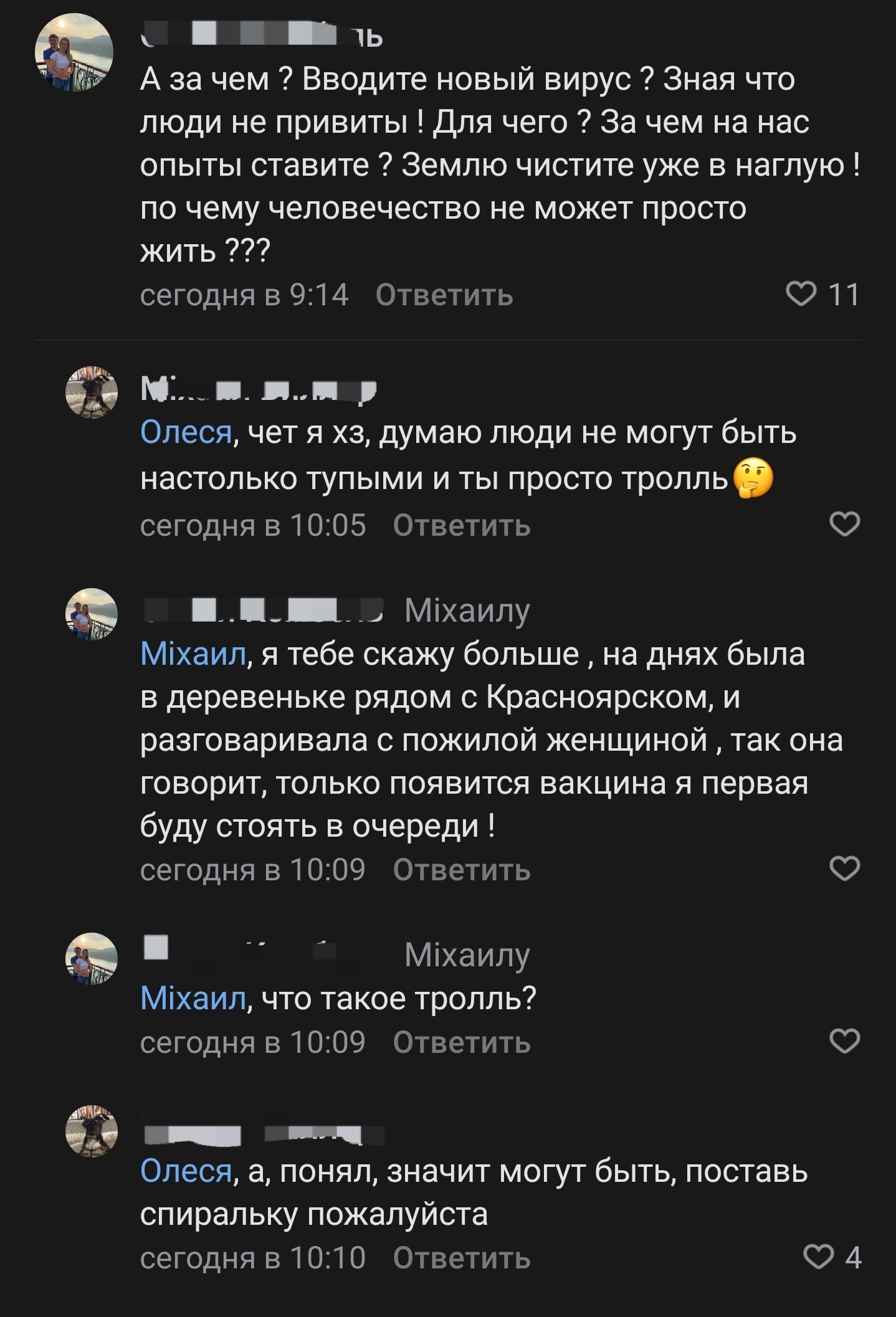Open Міхаил mention before "что такое тролль?"
Screen dimensions: 896x1317
pos(193,999)
